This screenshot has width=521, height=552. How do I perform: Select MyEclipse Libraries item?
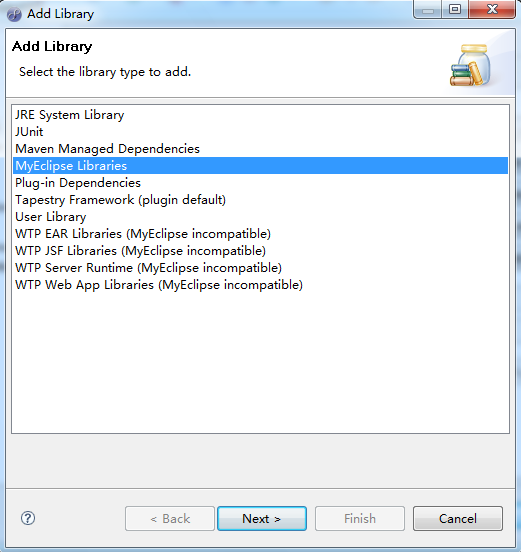(x=260, y=165)
